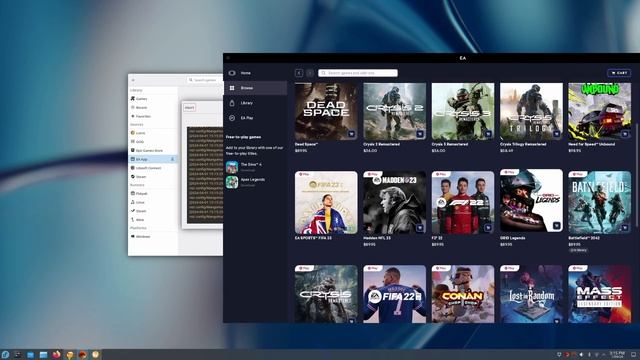Click the icon right of EA App in Lutris
640x360 pixels.
(x=173, y=159)
